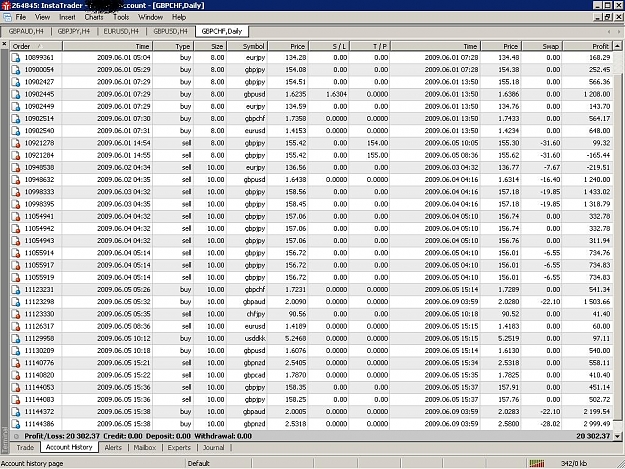Click the sell order icon for 10948538
Image resolution: width=625 pixels, height=469 pixels.
tap(16, 167)
